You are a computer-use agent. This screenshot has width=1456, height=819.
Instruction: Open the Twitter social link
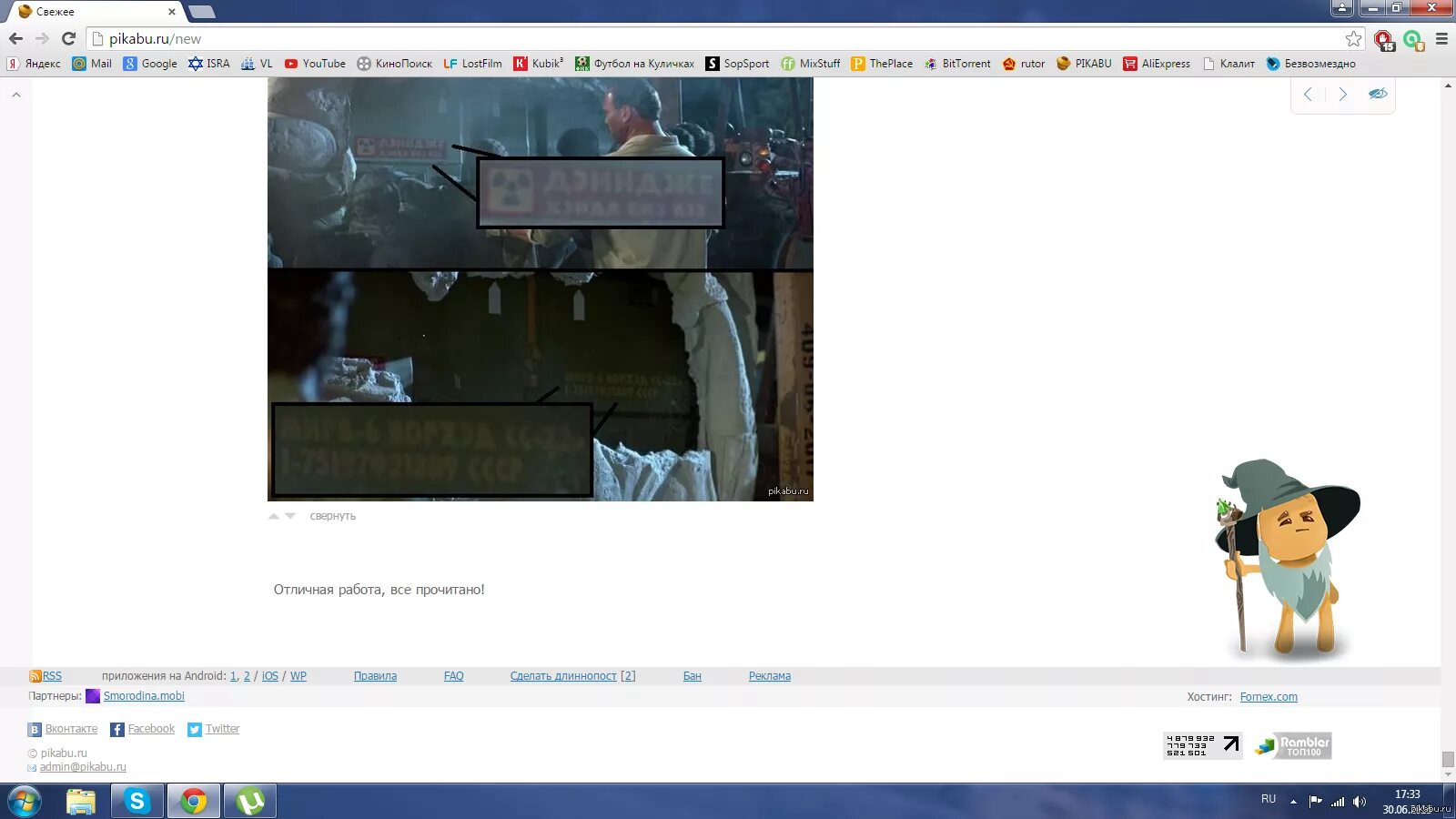pyautogui.click(x=214, y=729)
